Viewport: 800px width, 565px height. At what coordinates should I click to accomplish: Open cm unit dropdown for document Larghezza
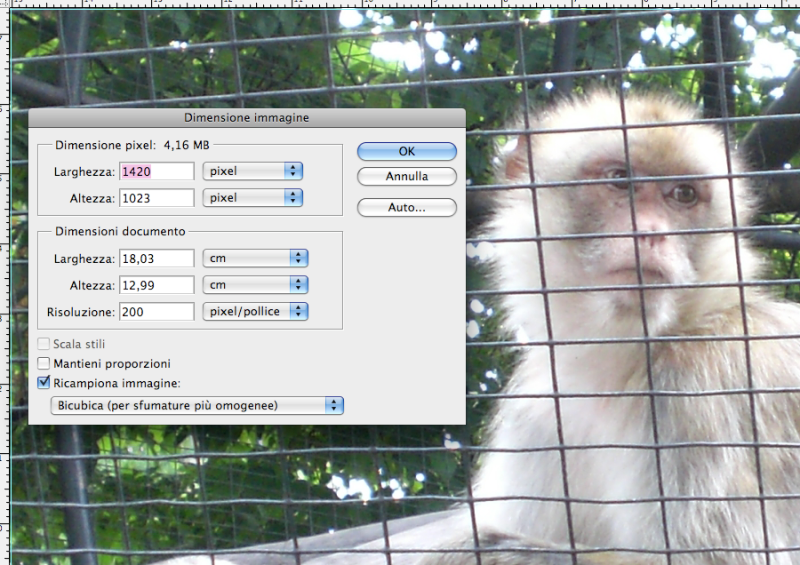point(255,258)
